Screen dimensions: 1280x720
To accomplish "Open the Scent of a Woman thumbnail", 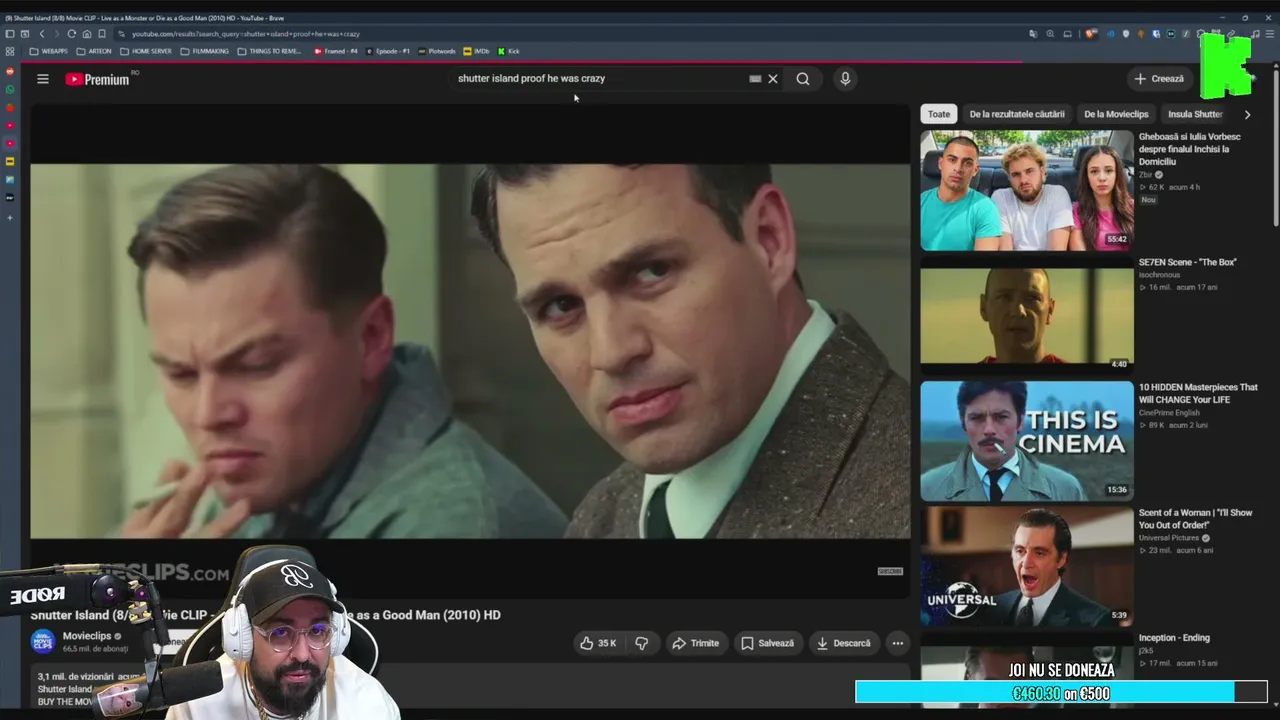I will point(1027,565).
